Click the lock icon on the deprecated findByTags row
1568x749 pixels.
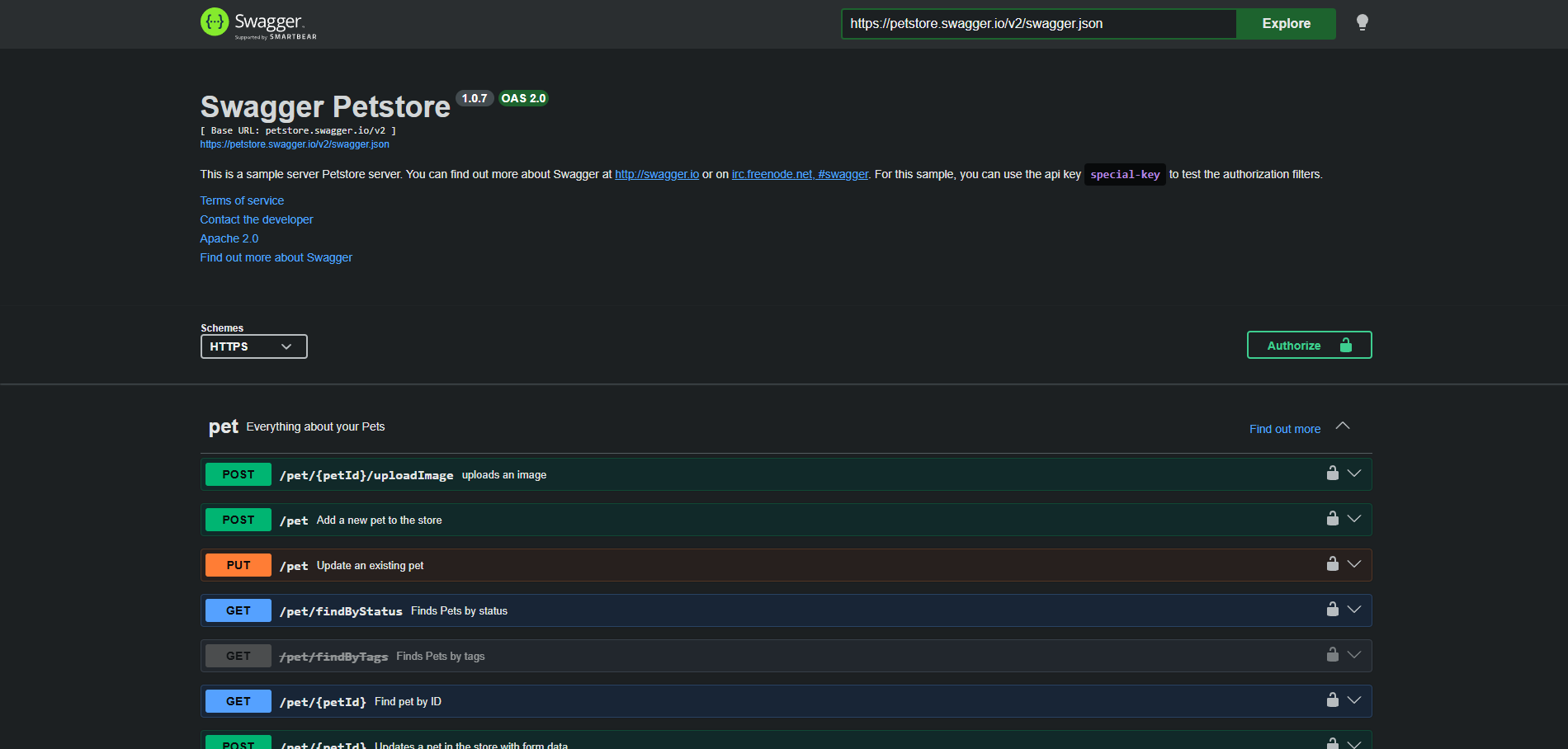[1331, 654]
